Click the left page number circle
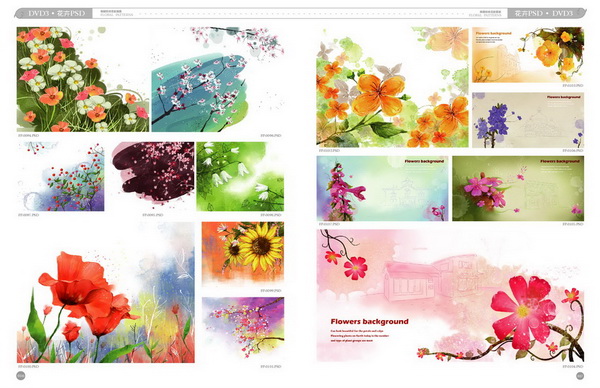This screenshot has height=388, width=600. (21, 376)
